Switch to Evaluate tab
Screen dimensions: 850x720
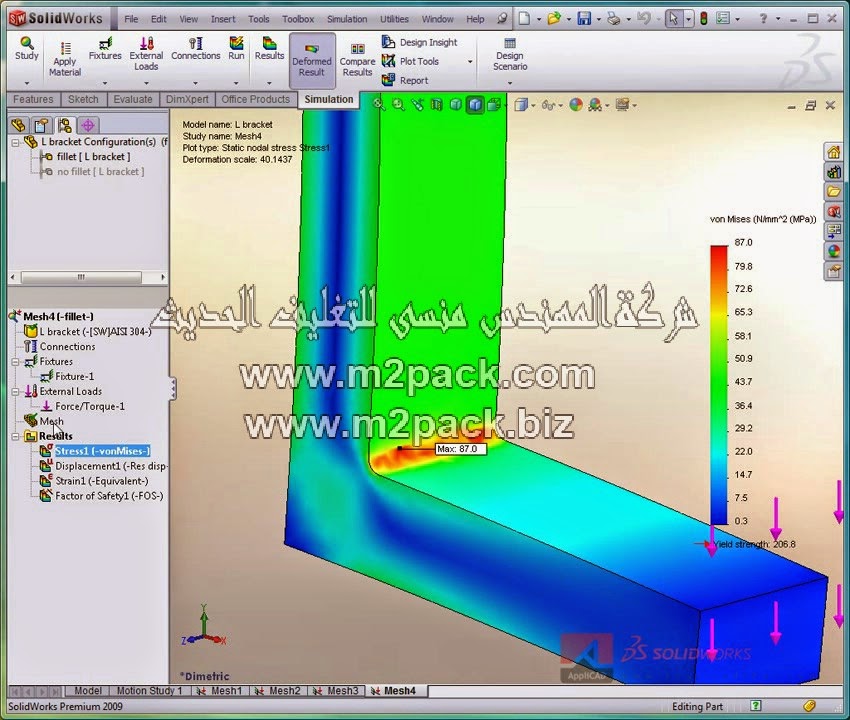(x=133, y=99)
